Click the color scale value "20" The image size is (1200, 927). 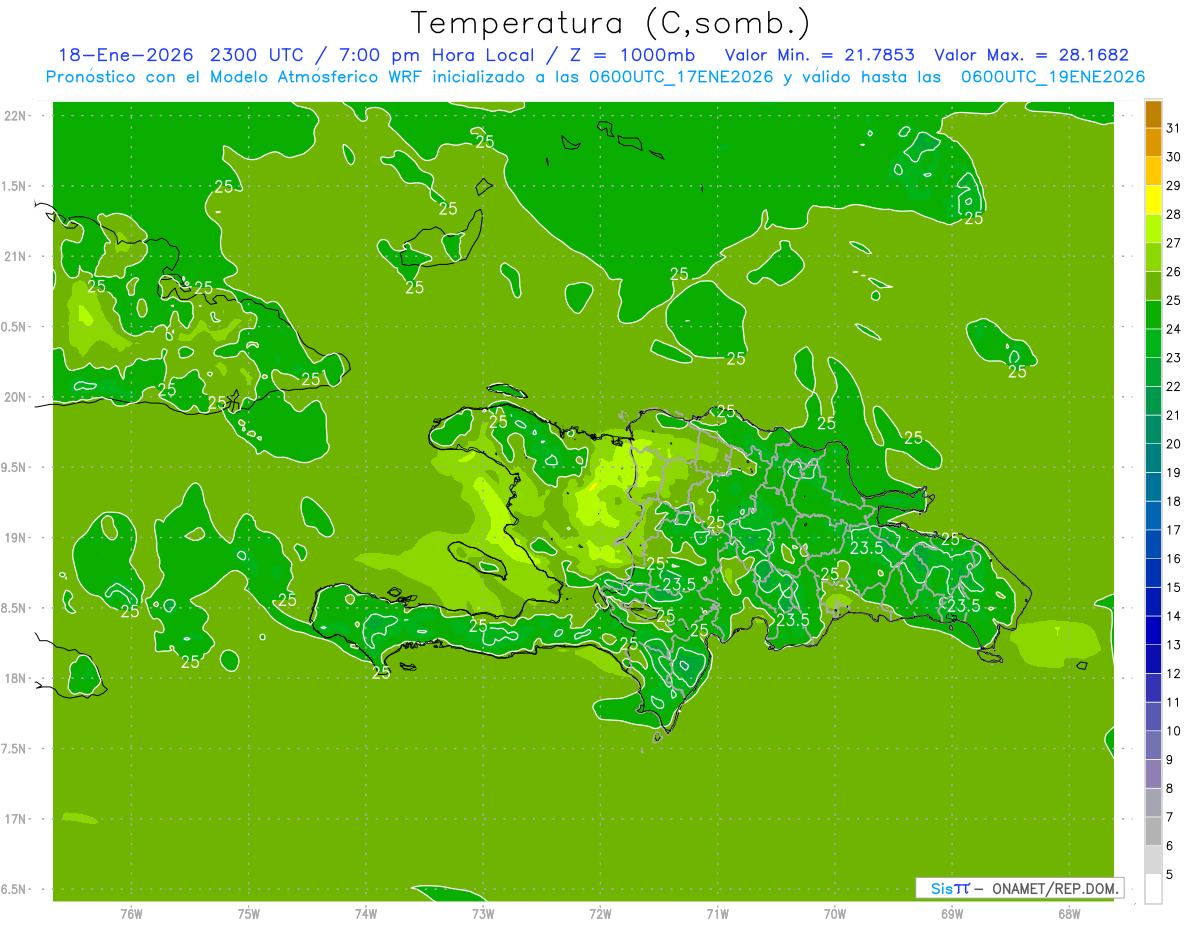[x=1174, y=444]
